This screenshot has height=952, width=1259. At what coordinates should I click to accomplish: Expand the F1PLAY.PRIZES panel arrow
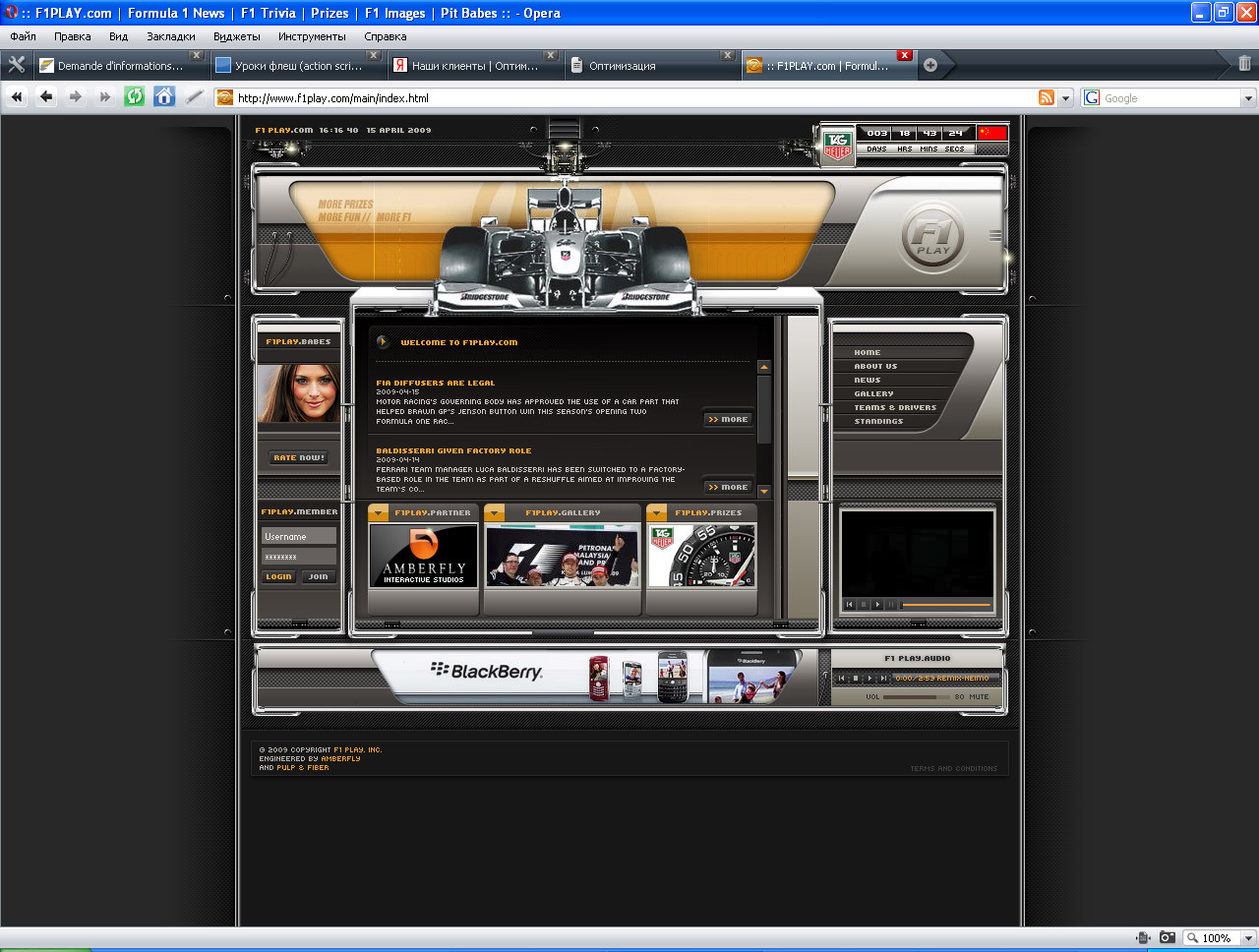(657, 512)
